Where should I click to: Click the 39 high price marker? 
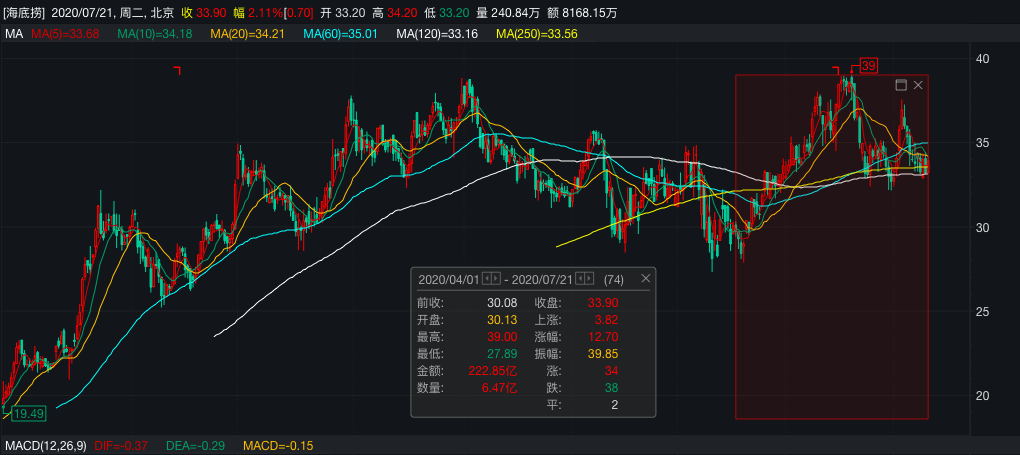867,66
